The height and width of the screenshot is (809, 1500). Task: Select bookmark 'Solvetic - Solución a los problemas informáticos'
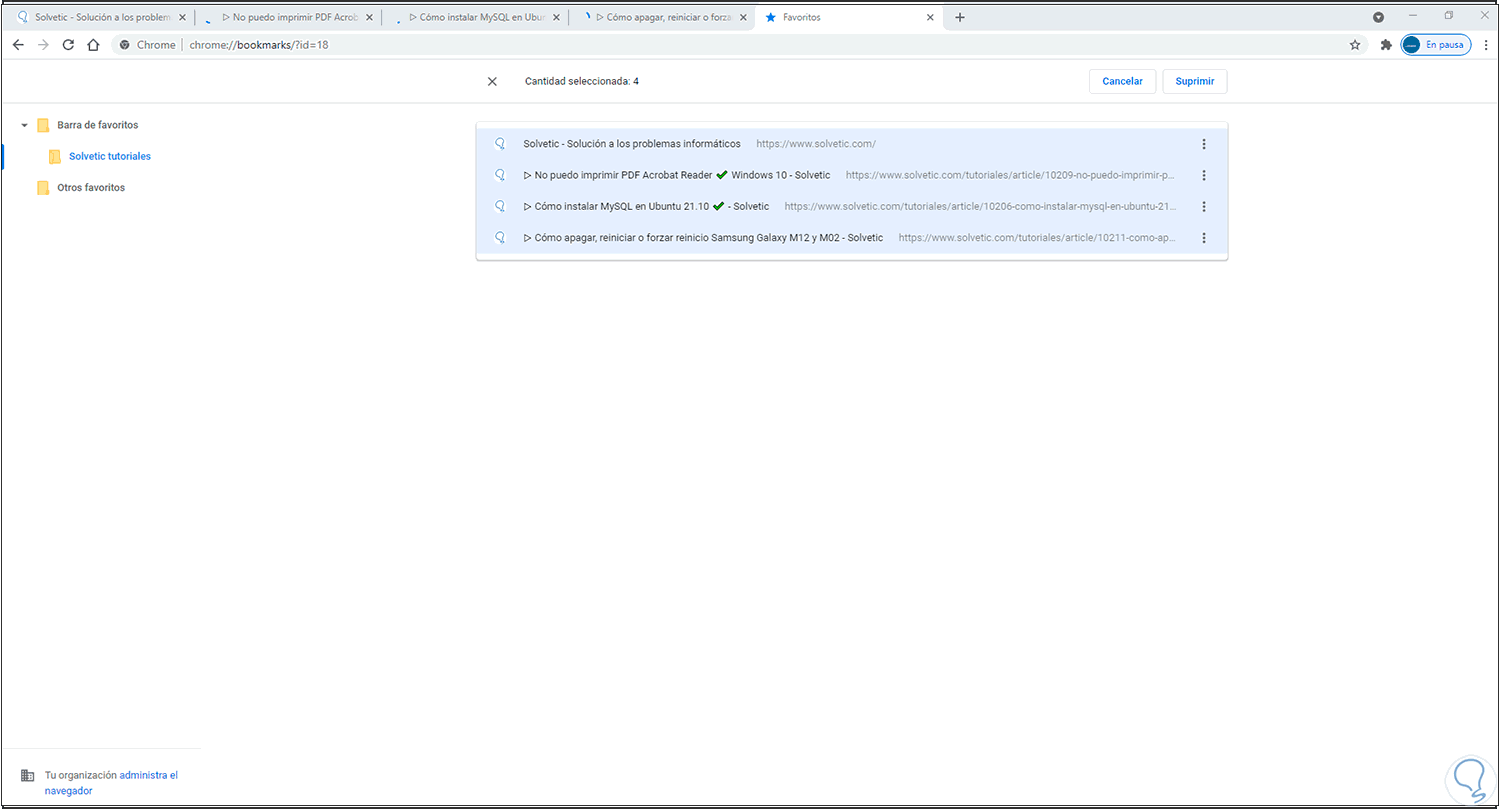click(x=852, y=144)
